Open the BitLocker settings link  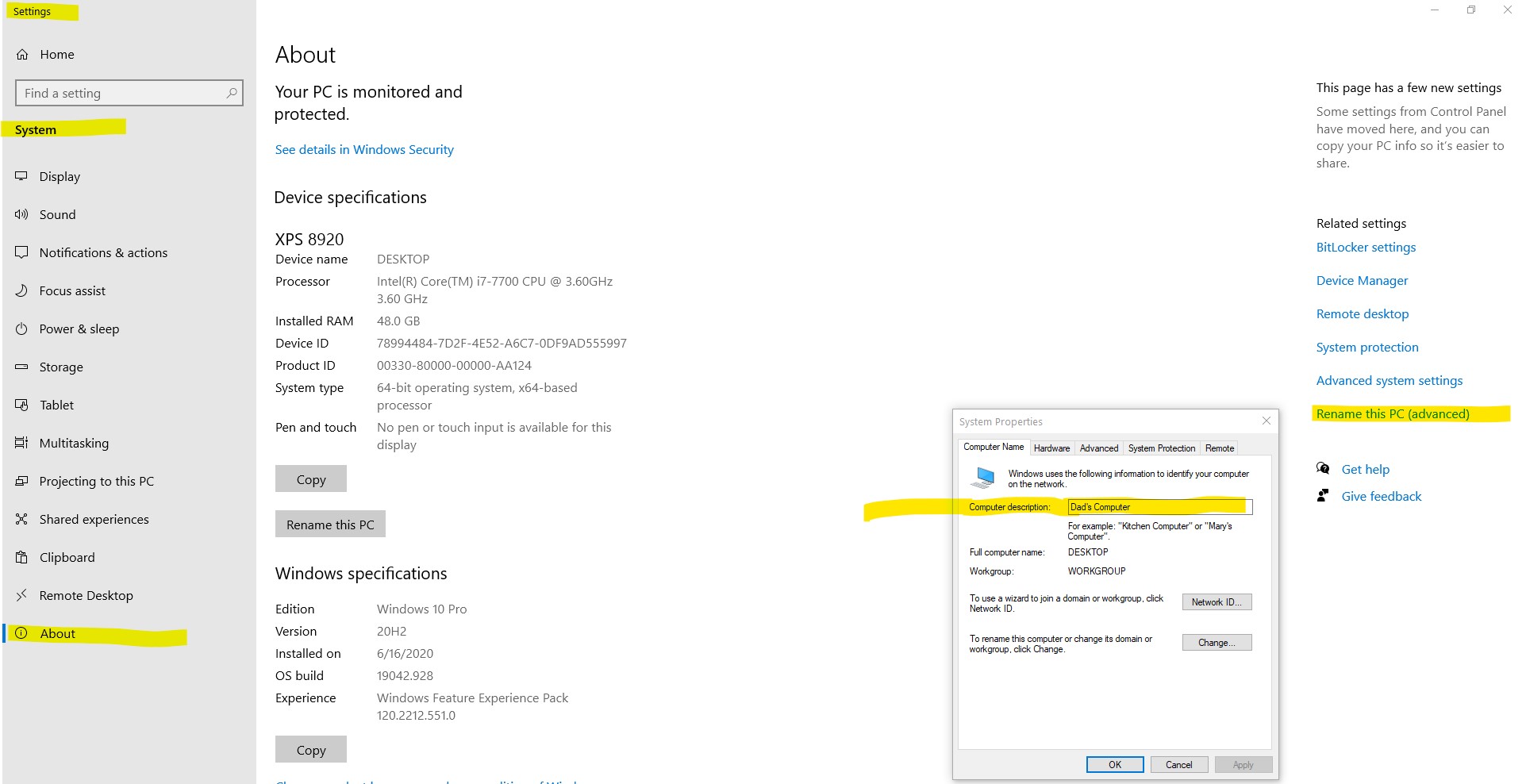pyautogui.click(x=1366, y=248)
